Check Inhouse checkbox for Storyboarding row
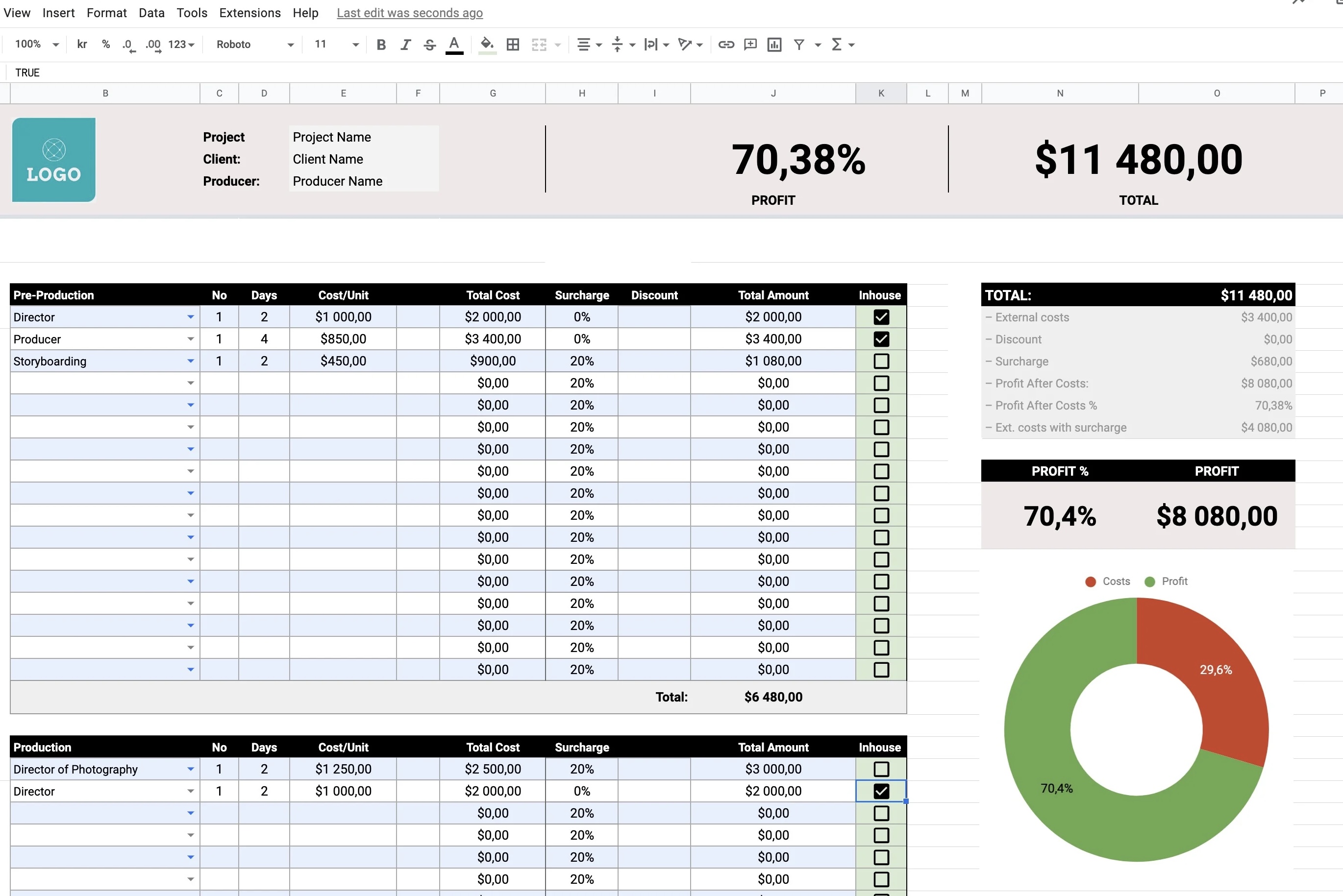This screenshot has height=896, width=1343. coord(881,361)
